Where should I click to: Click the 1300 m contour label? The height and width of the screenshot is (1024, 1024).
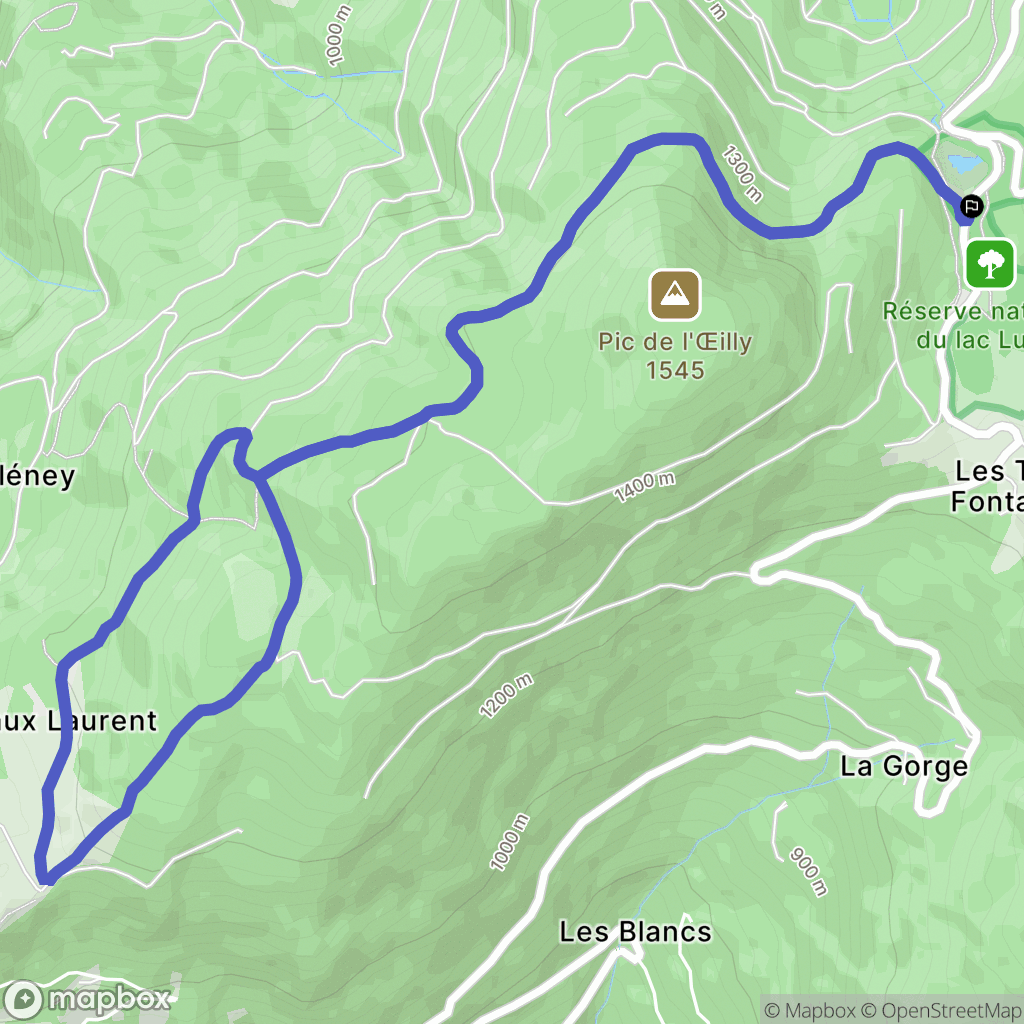click(x=741, y=174)
